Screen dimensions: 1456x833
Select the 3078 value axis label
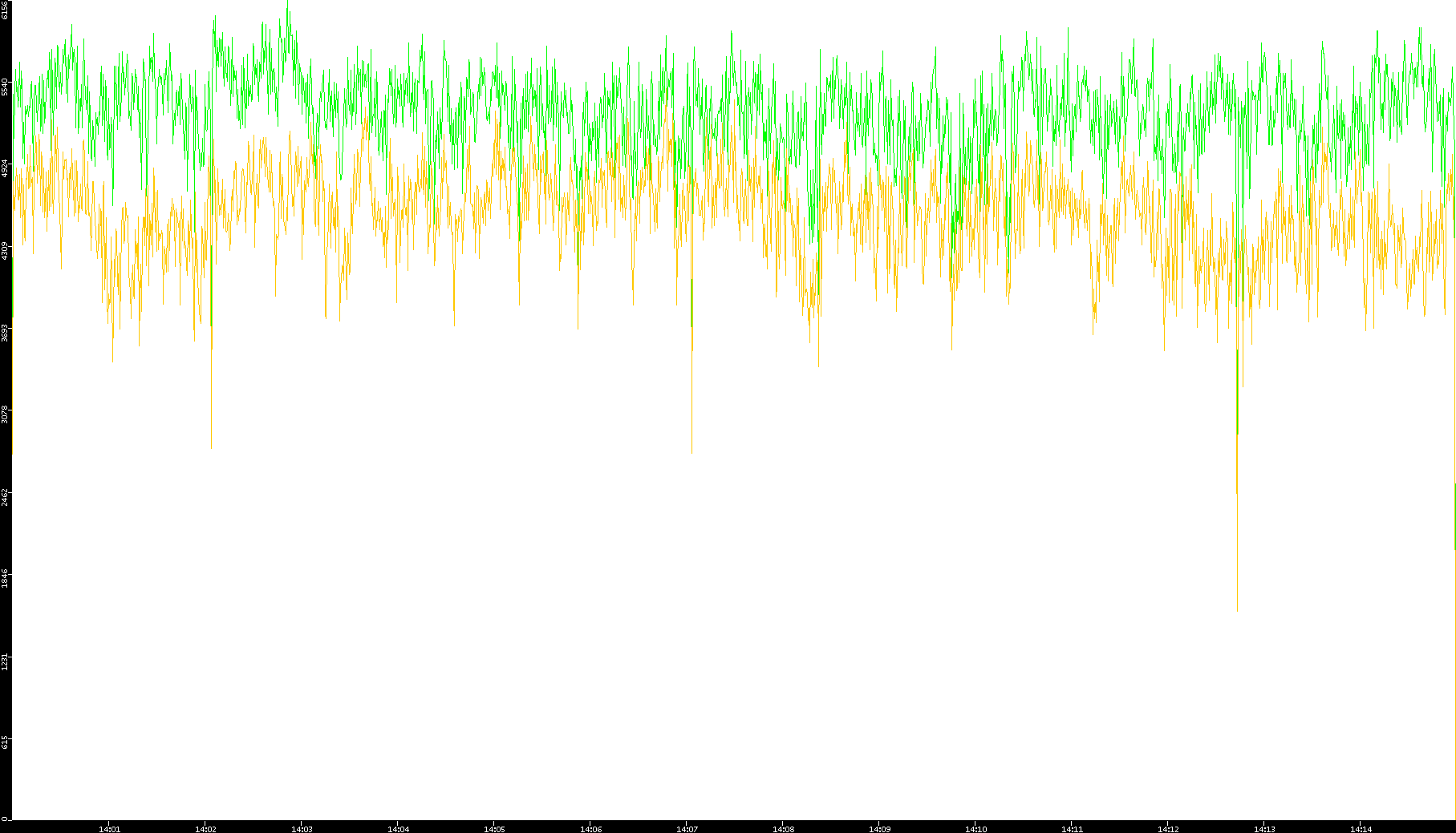coord(5,415)
